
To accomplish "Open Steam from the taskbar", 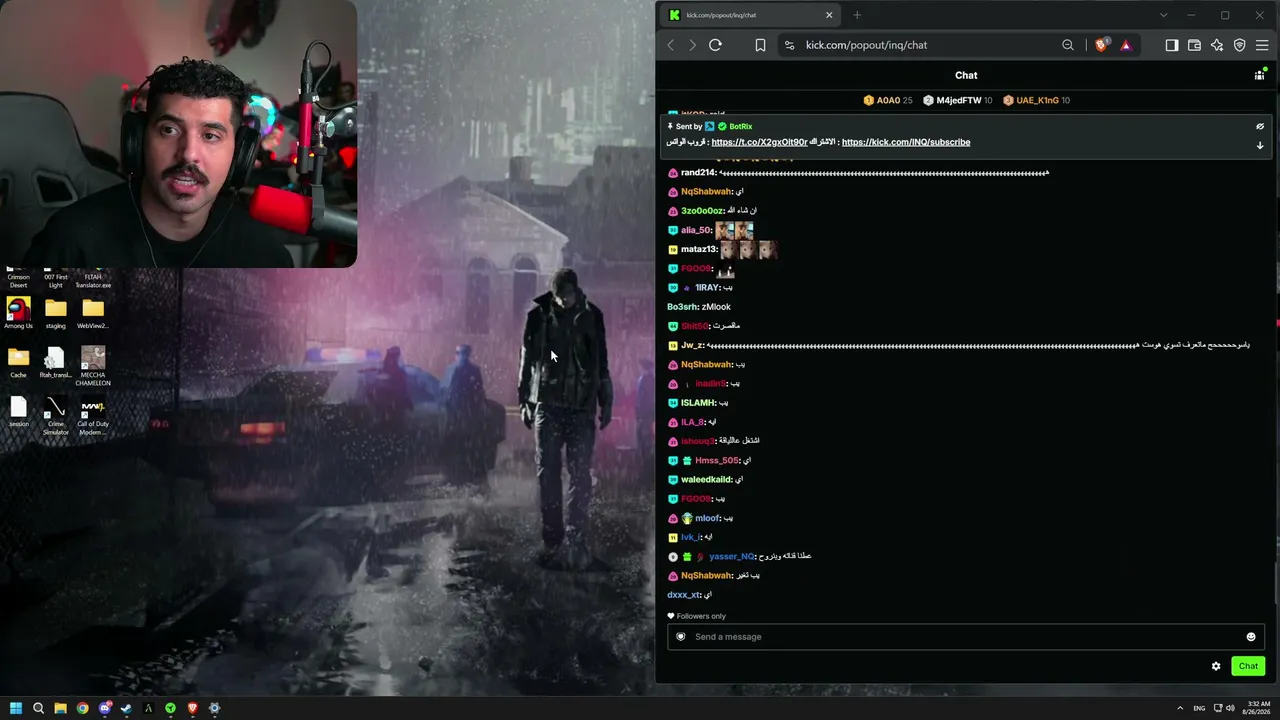I will click(127, 708).
